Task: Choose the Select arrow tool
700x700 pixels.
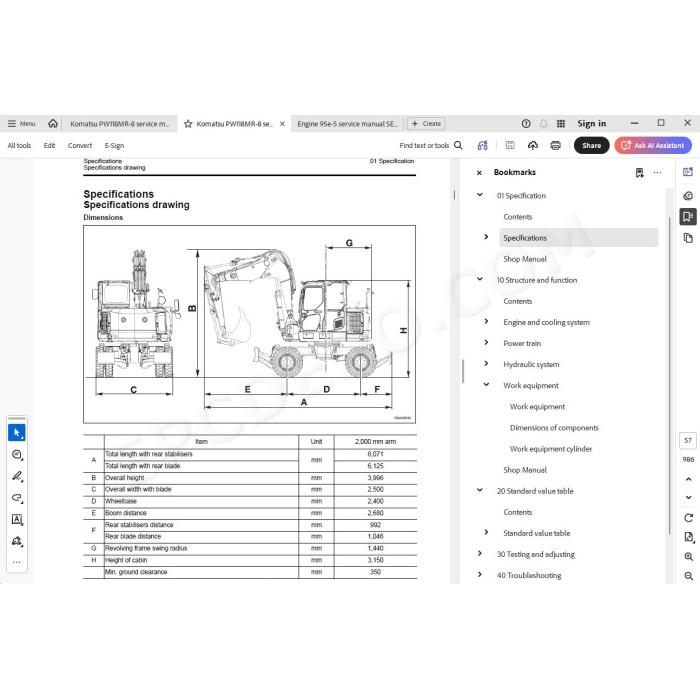Action: tap(17, 433)
